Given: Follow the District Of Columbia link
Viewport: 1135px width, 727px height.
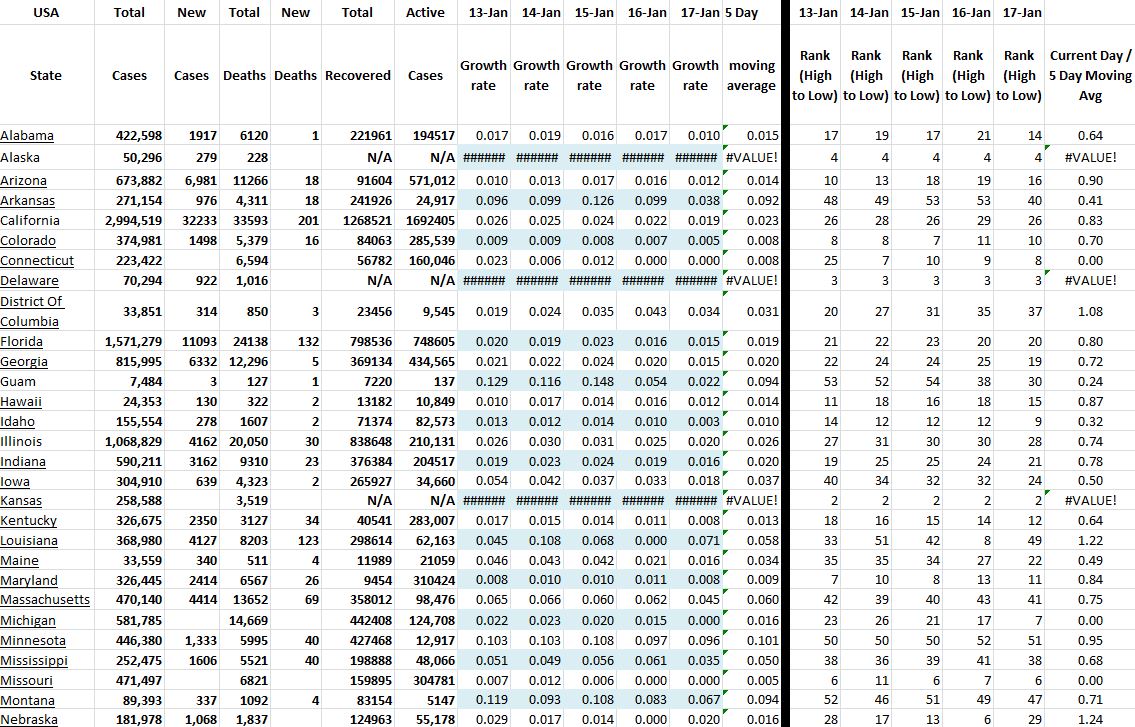Looking at the screenshot, I should [x=31, y=311].
